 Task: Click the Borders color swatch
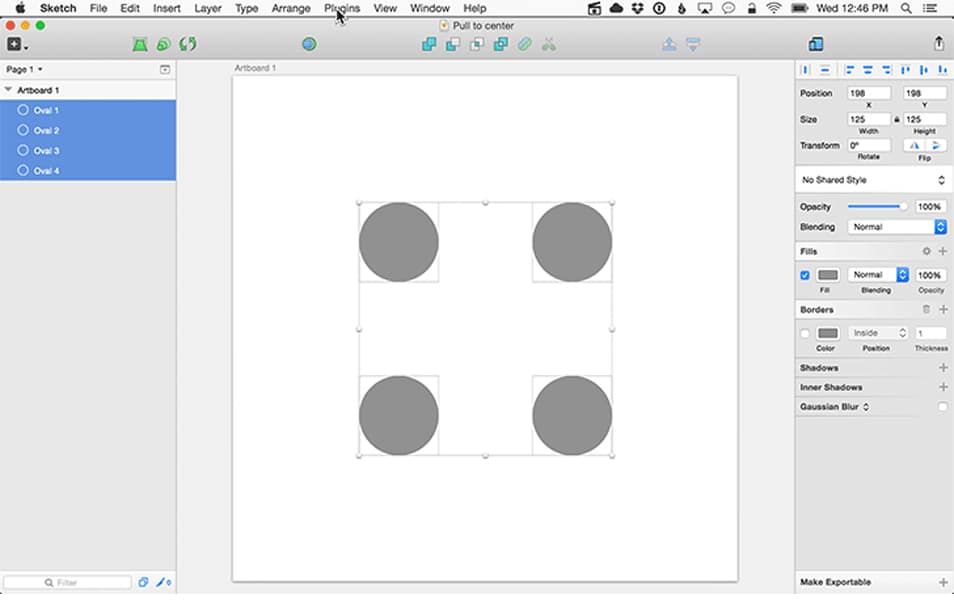[x=827, y=333]
